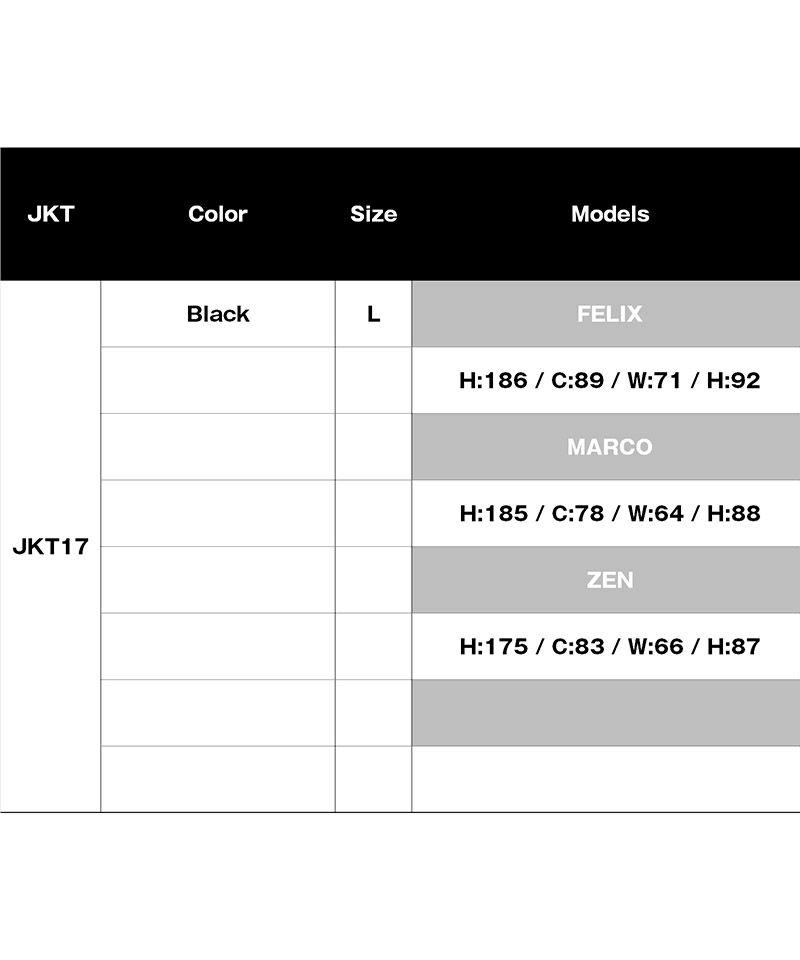Select the measurements row starting H:186
The image size is (800, 960).
coord(610,380)
